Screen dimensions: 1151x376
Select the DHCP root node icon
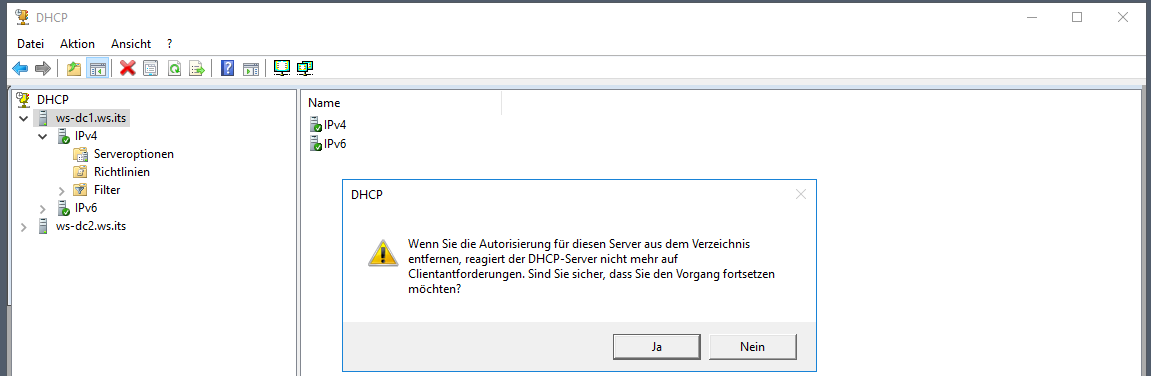click(x=23, y=99)
